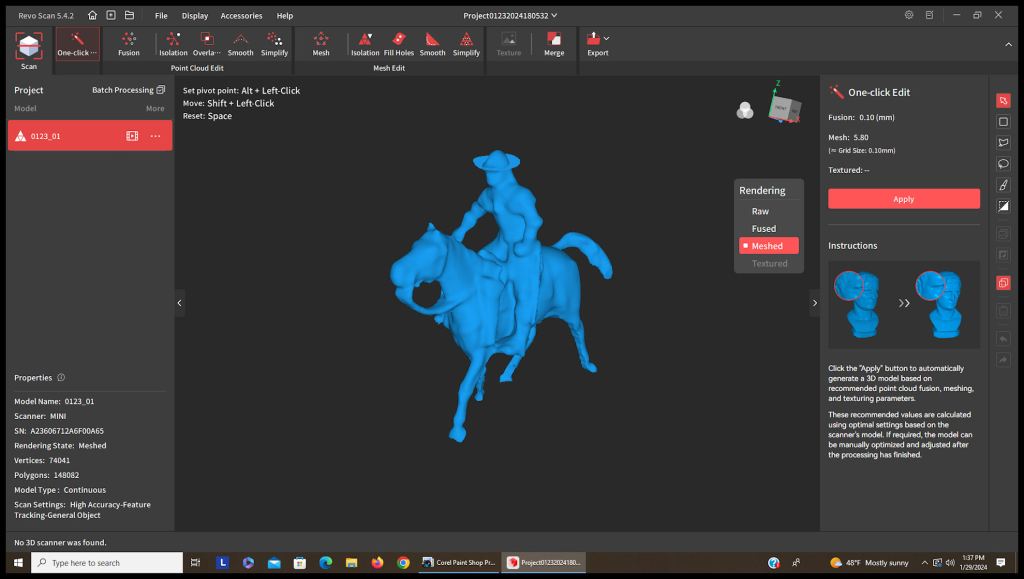The height and width of the screenshot is (579, 1024).
Task: Click the view orientation cube
Action: (x=783, y=107)
